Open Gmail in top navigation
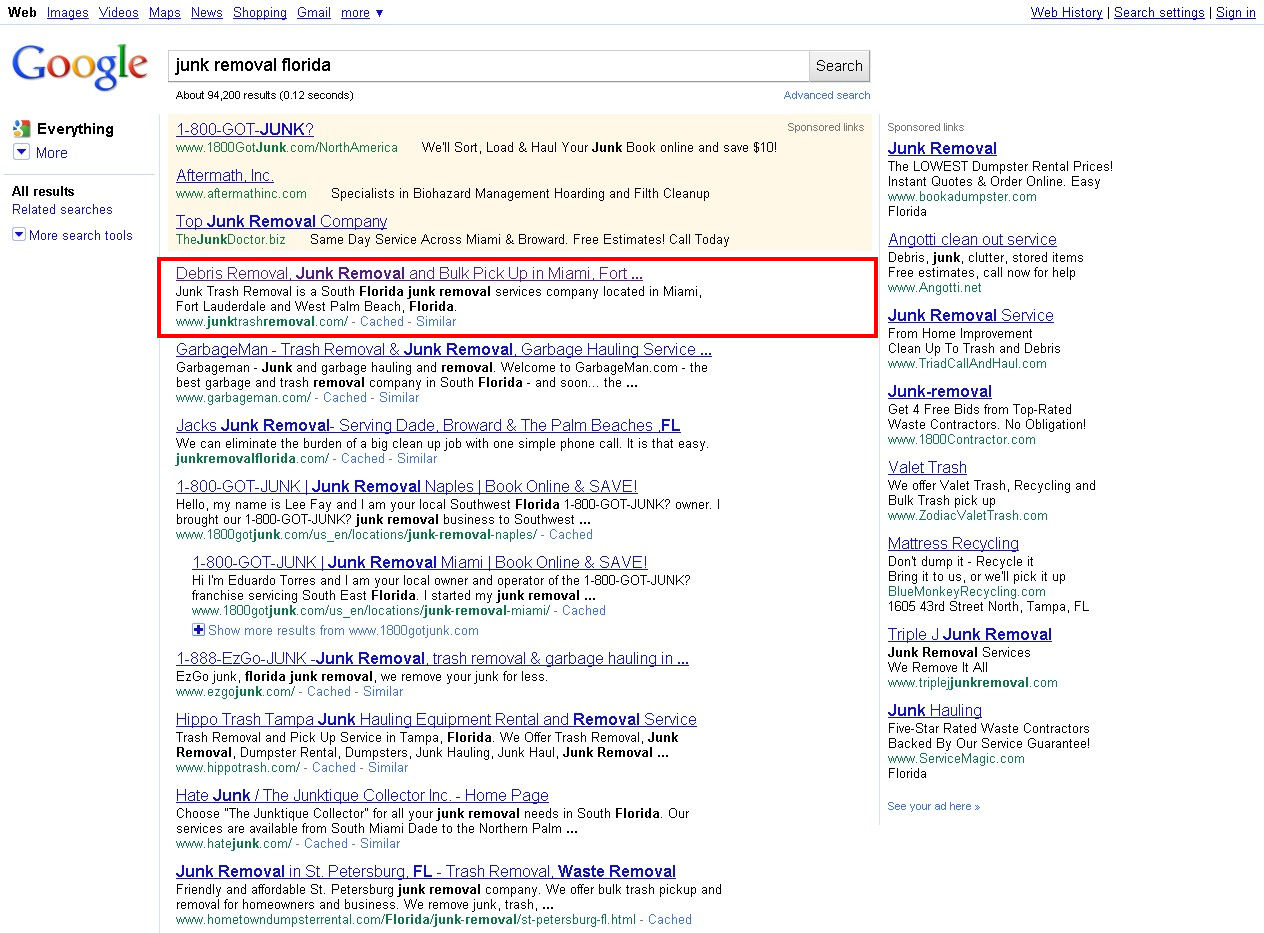 coord(314,12)
